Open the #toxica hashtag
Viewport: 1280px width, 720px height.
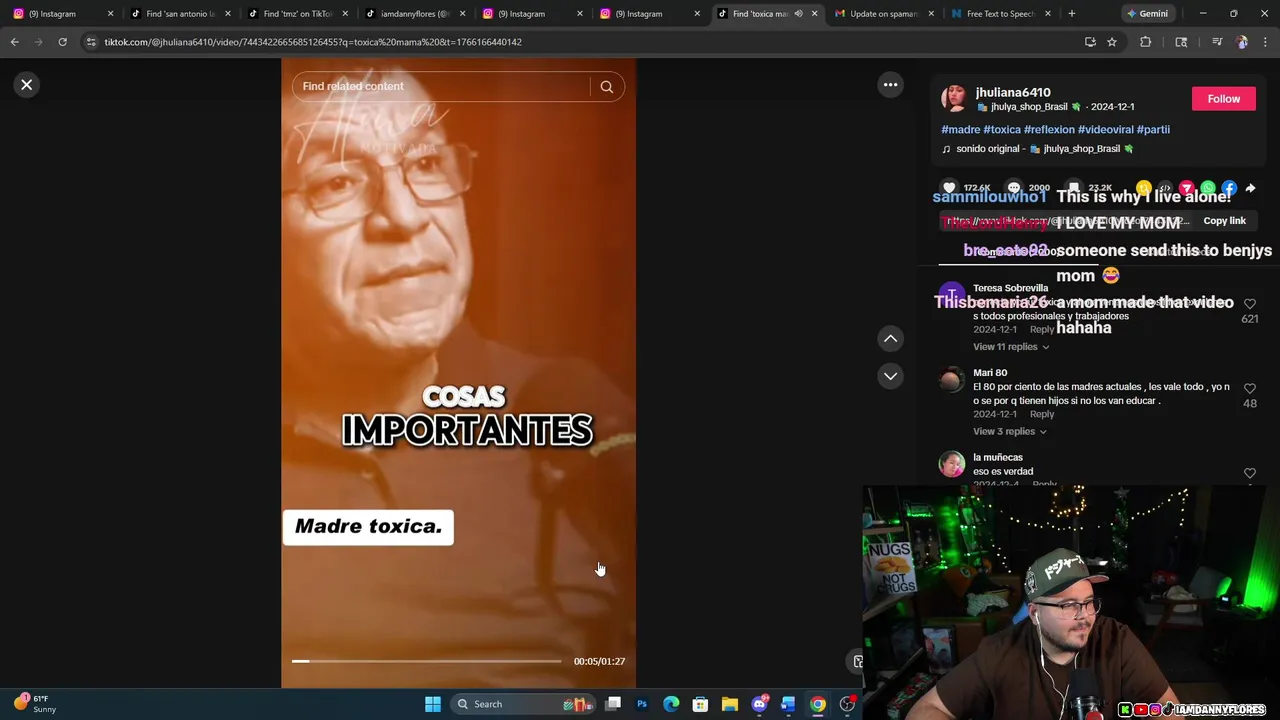point(1002,130)
